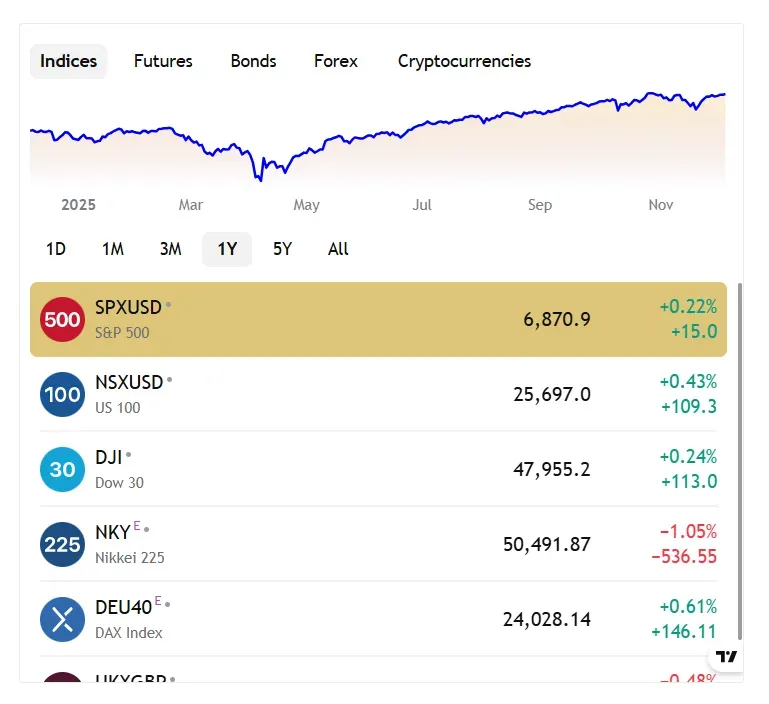Show the All time range
The image size is (769, 704).
[x=338, y=249]
